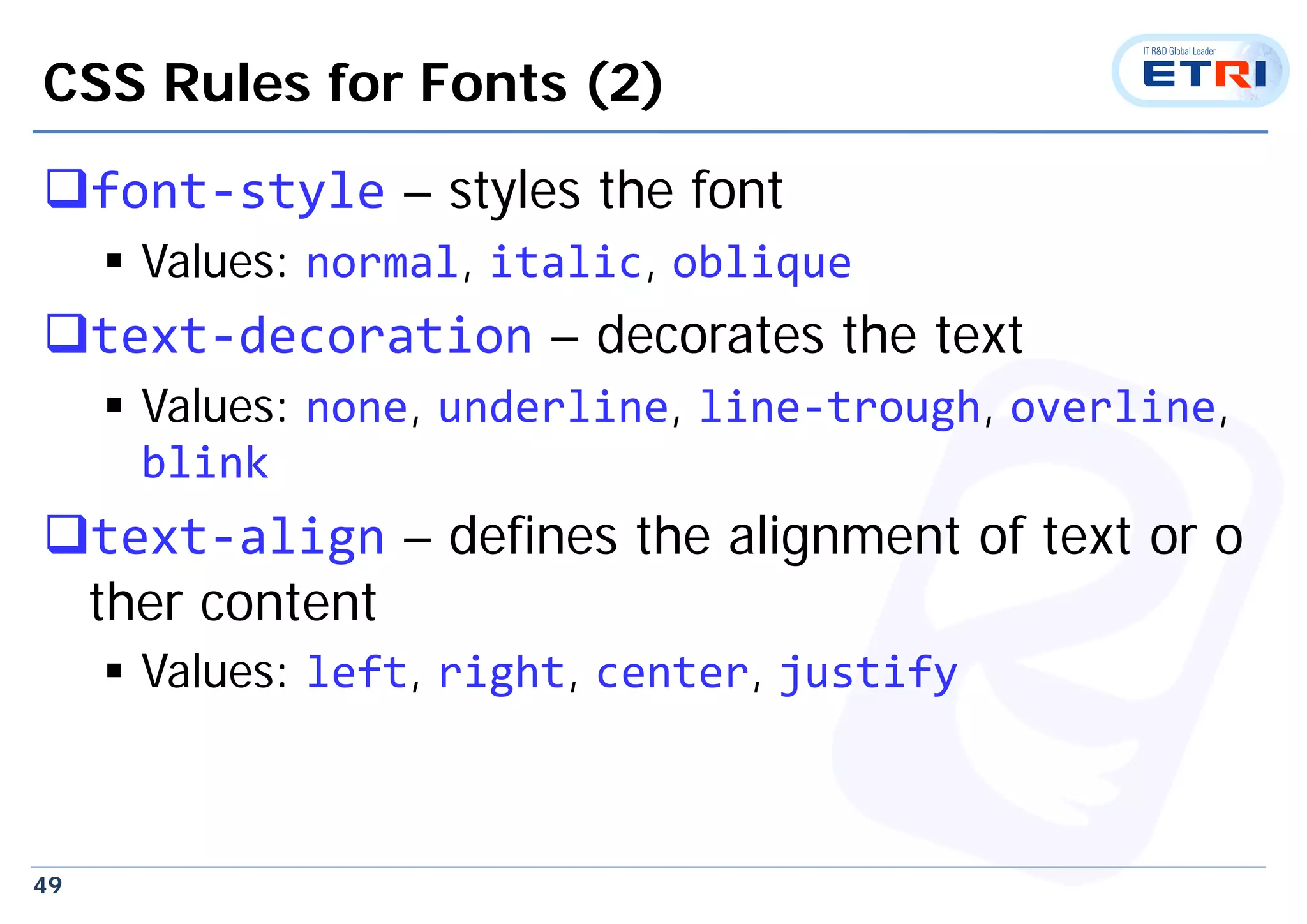This screenshot has height=924, width=1307.
Task: Click the value 'justify'
Action: 869,674
